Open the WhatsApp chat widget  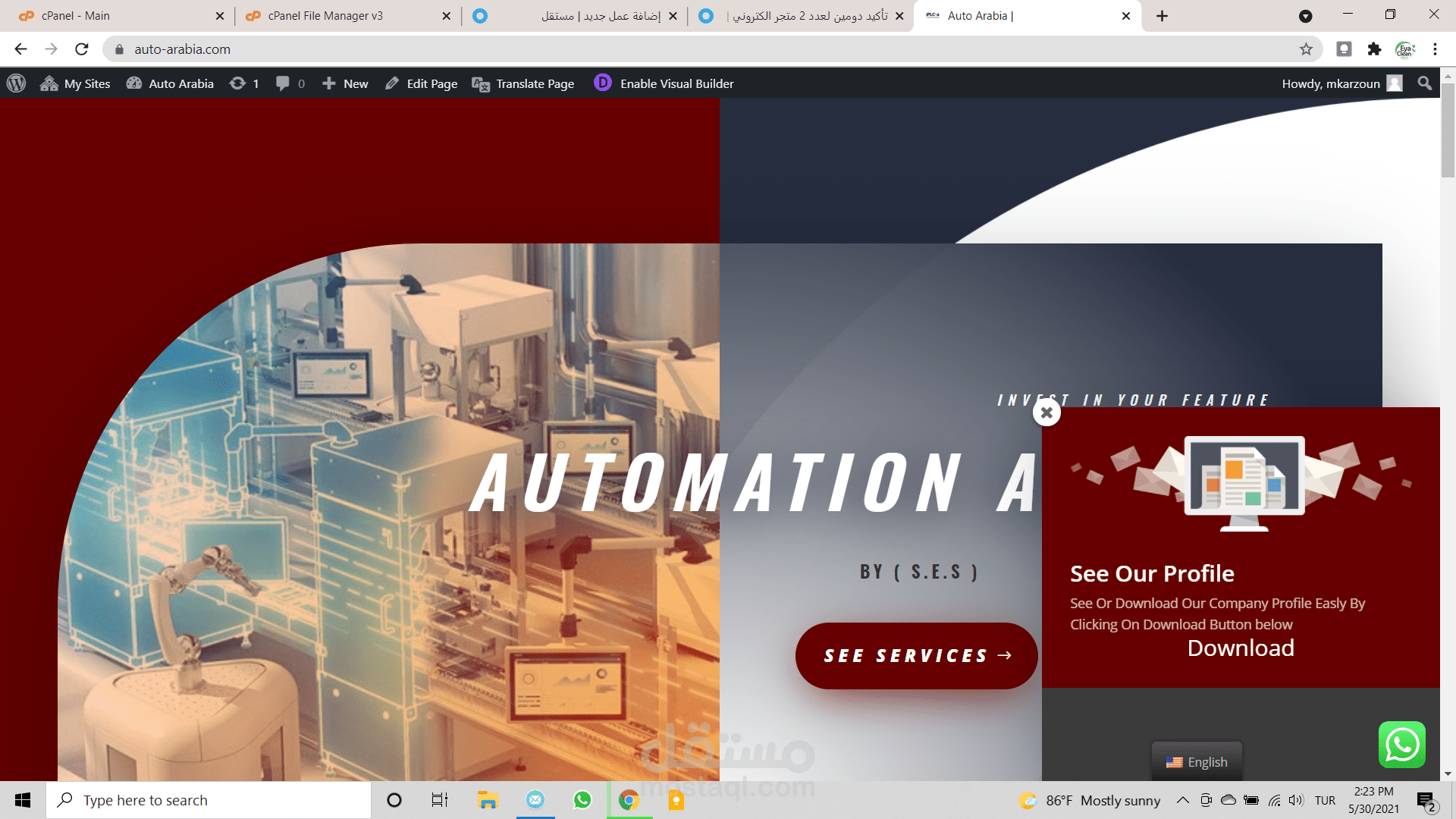1402,745
